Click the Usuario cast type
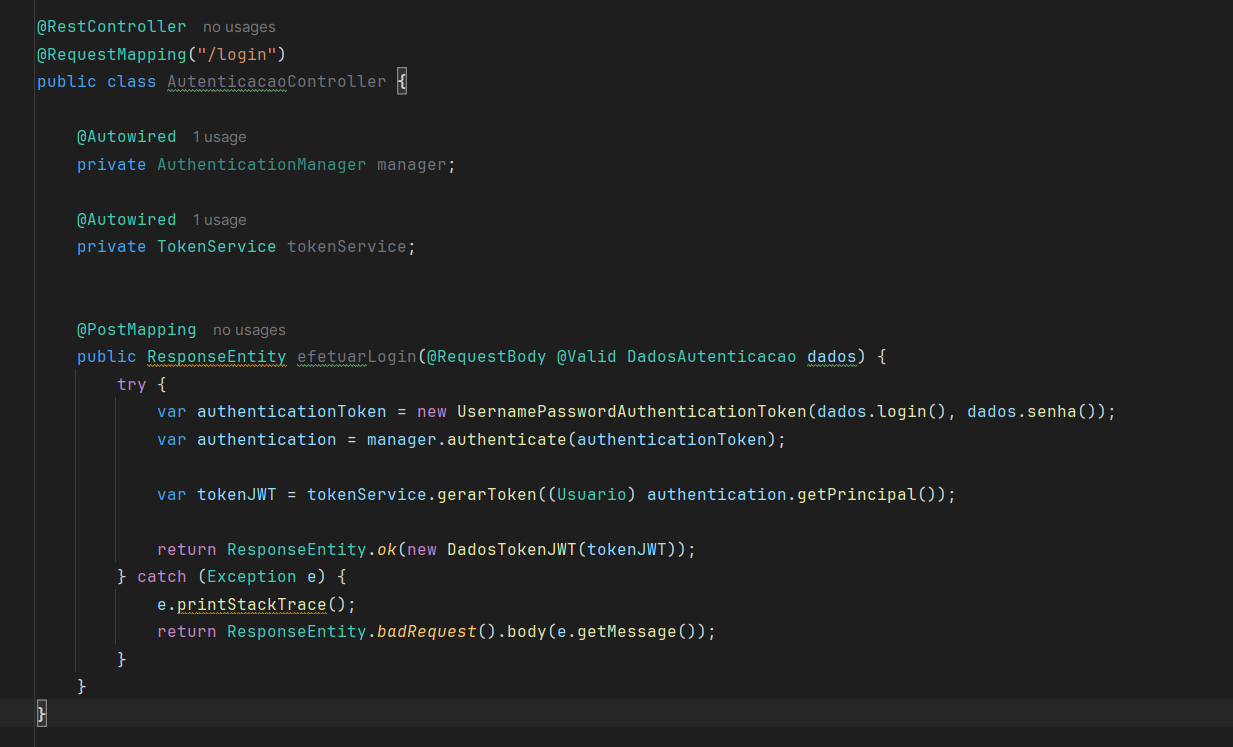Image resolution: width=1233 pixels, height=747 pixels. coord(591,495)
